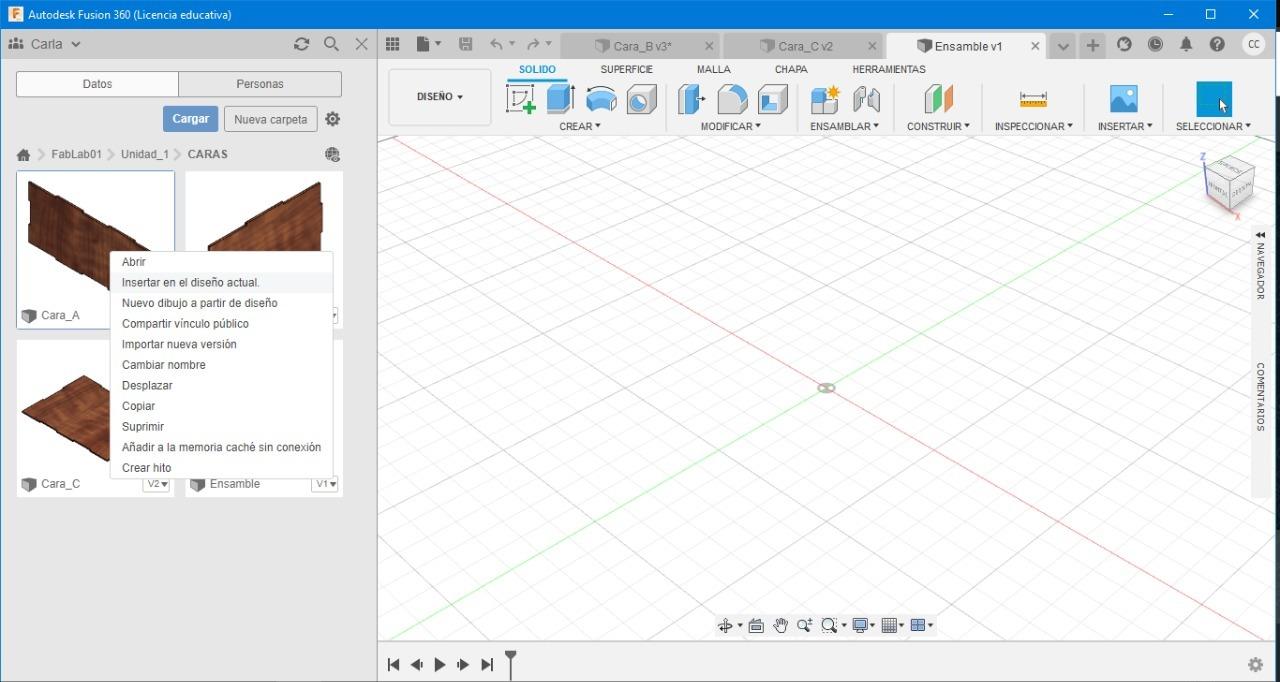
Task: Redo the last action
Action: click(x=534, y=44)
